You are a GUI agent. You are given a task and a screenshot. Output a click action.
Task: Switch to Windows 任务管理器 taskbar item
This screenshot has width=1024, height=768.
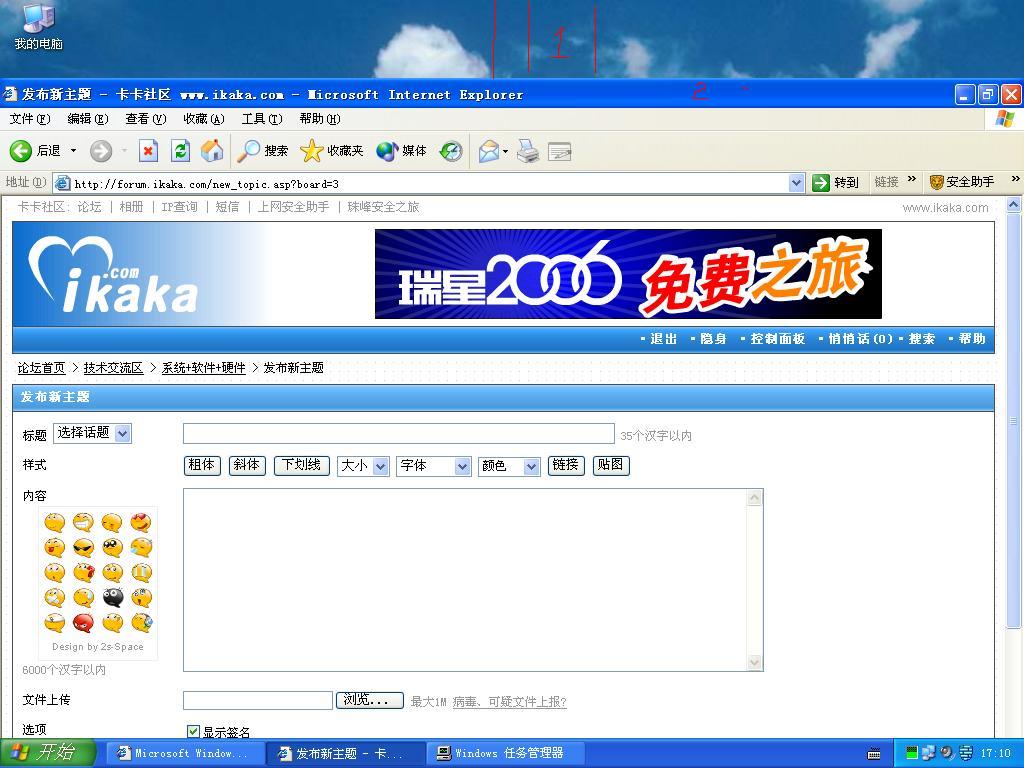(506, 754)
